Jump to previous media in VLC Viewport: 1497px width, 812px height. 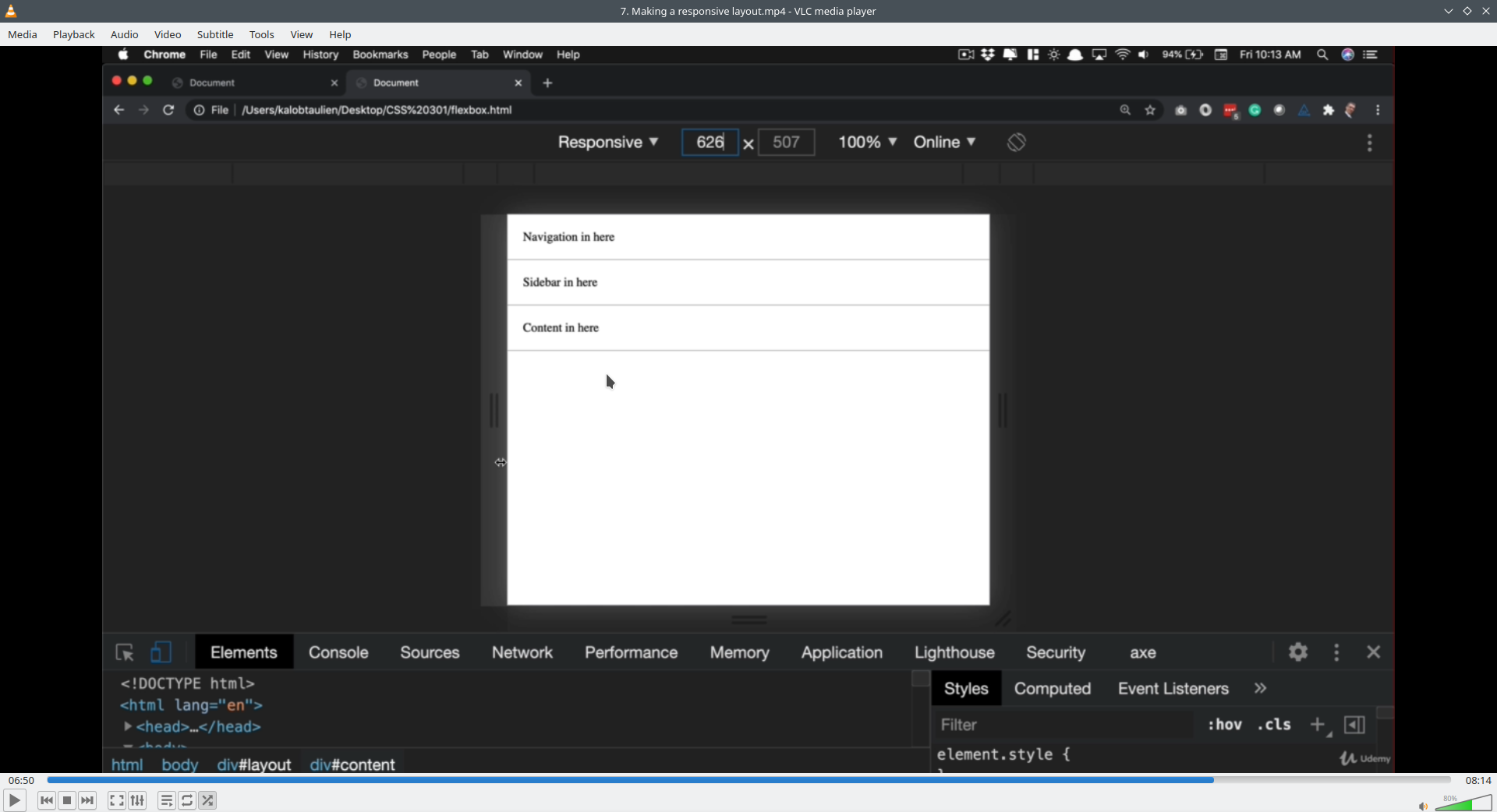click(x=47, y=800)
